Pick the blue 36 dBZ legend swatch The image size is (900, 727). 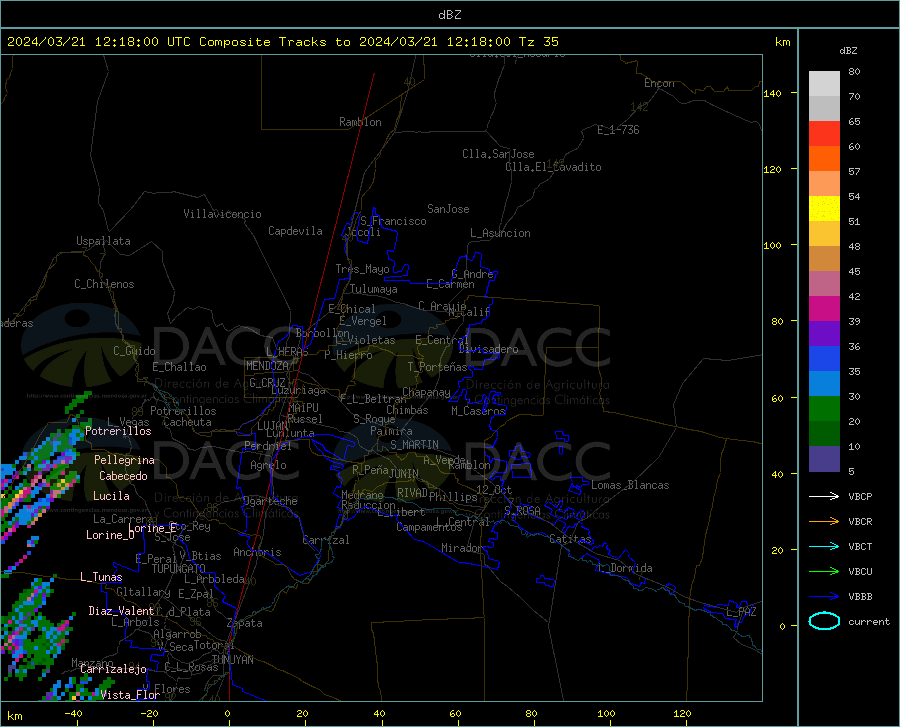click(824, 359)
